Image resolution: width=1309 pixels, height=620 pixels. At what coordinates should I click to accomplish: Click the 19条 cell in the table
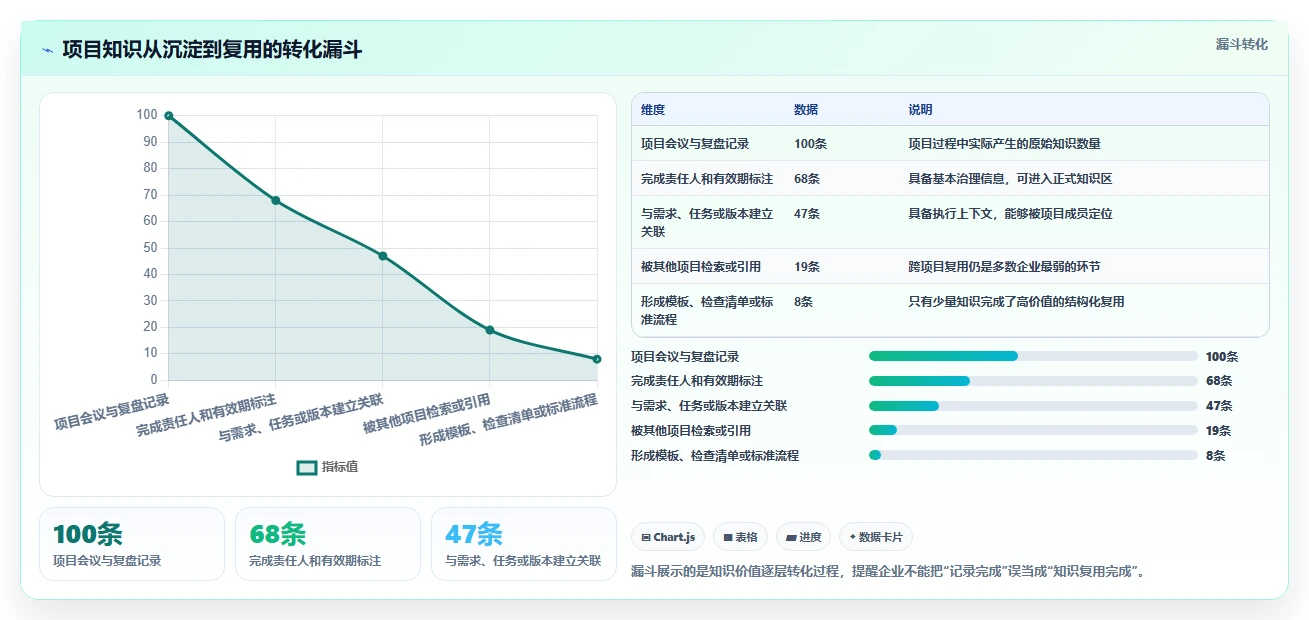[807, 267]
